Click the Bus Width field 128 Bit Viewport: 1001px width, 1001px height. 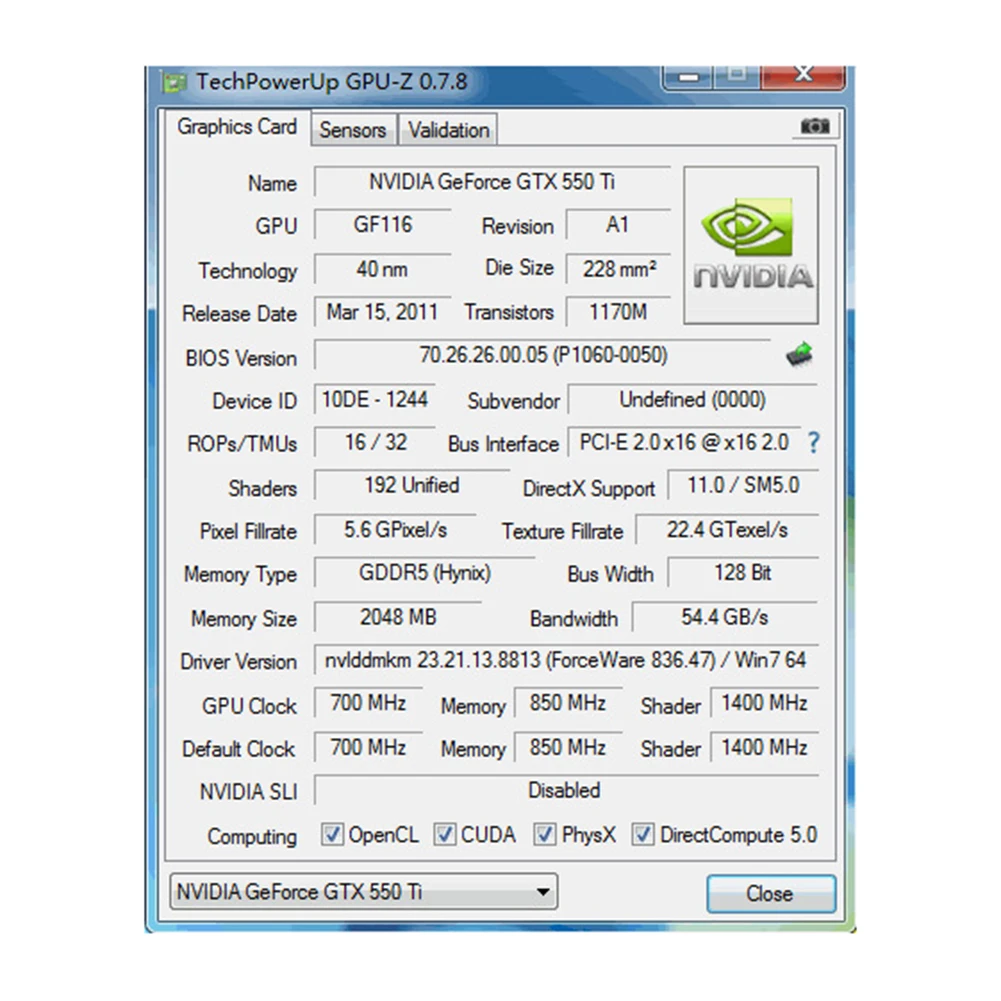point(743,573)
